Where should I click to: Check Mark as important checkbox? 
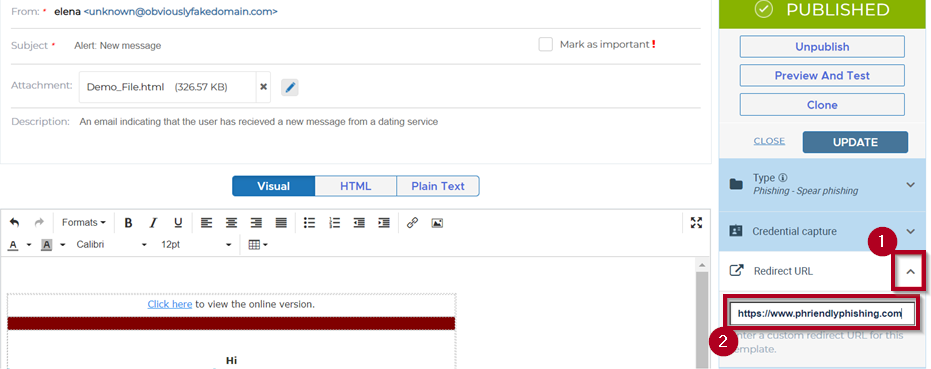[546, 45]
